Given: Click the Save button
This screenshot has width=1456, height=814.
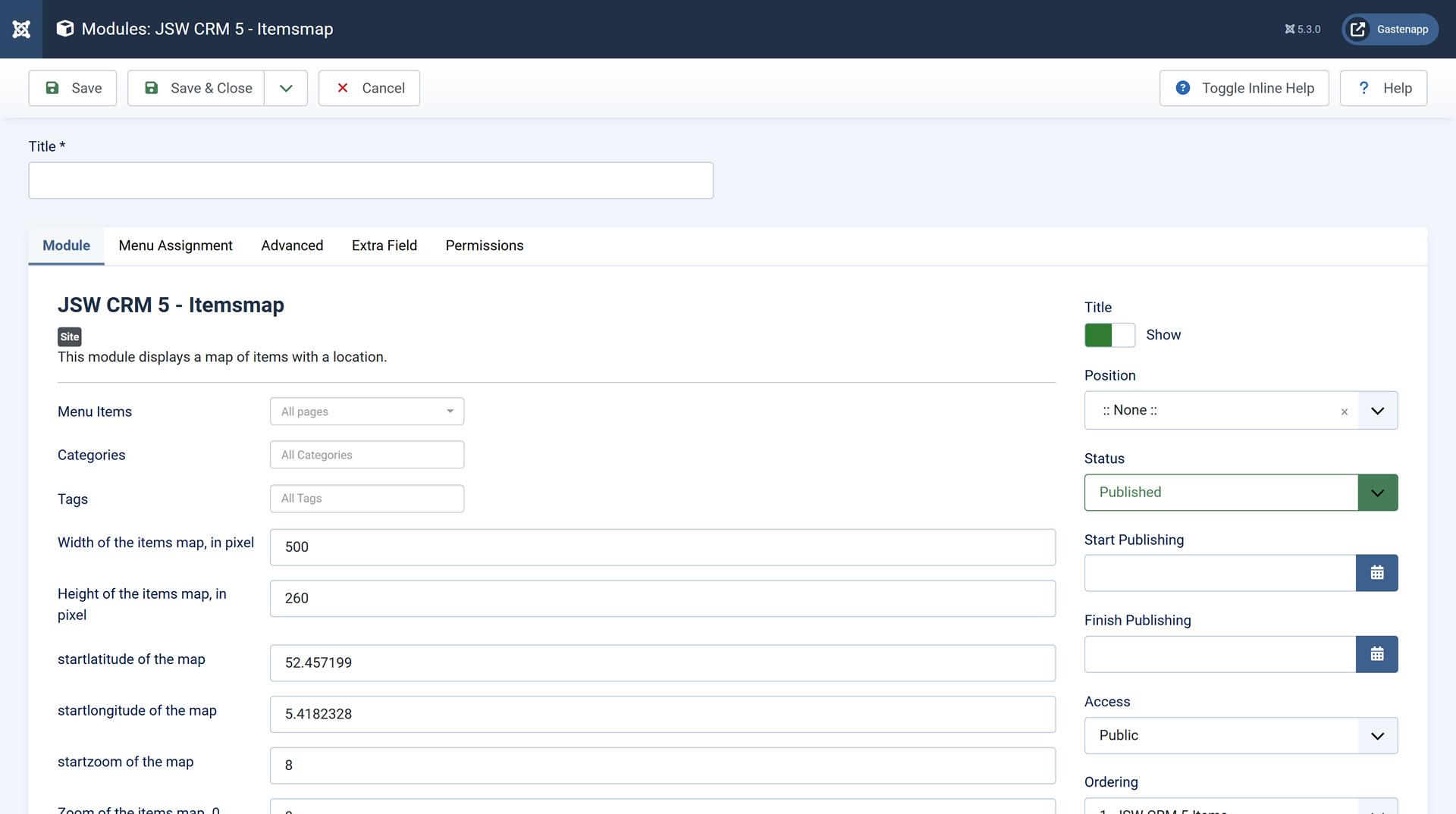Looking at the screenshot, I should pyautogui.click(x=73, y=88).
